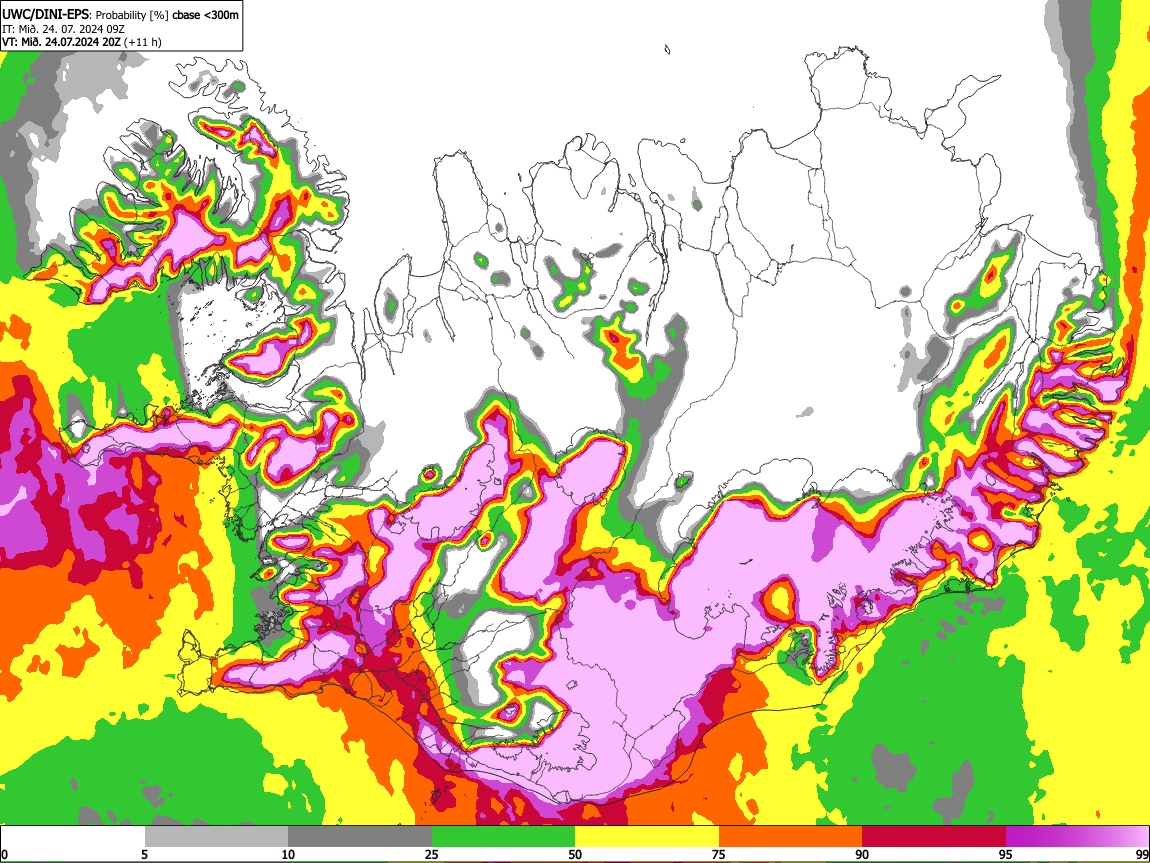Click the yellow 50–75 legend segment
The image size is (1150, 863).
(647, 837)
